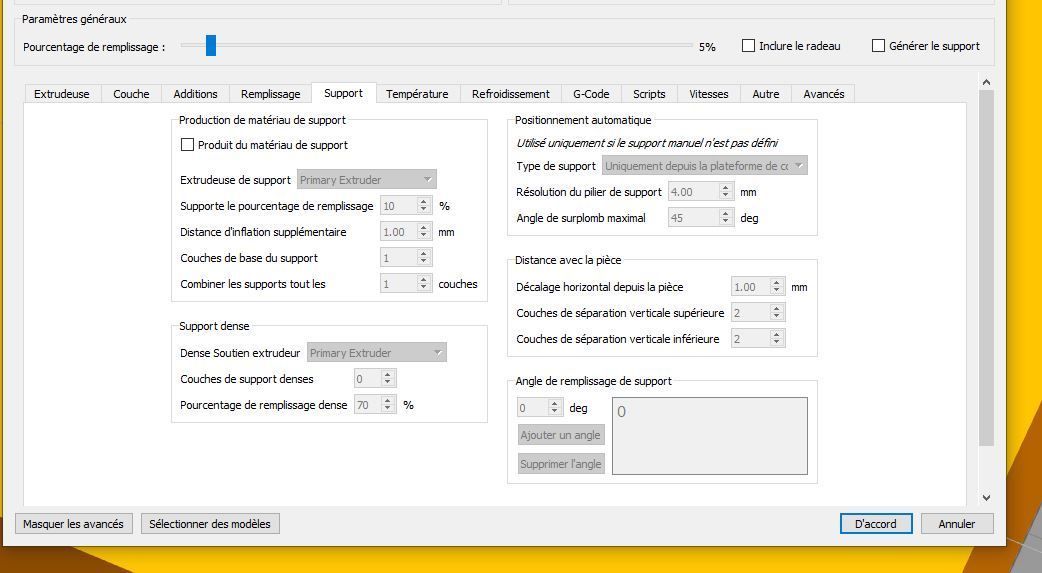
Task: Open the Scripts tab
Action: pyautogui.click(x=649, y=94)
